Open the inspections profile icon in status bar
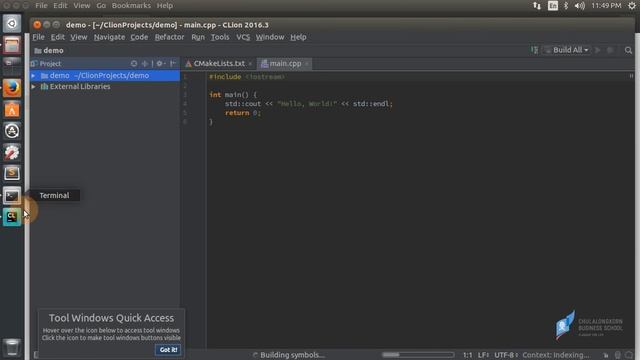 click(618, 355)
